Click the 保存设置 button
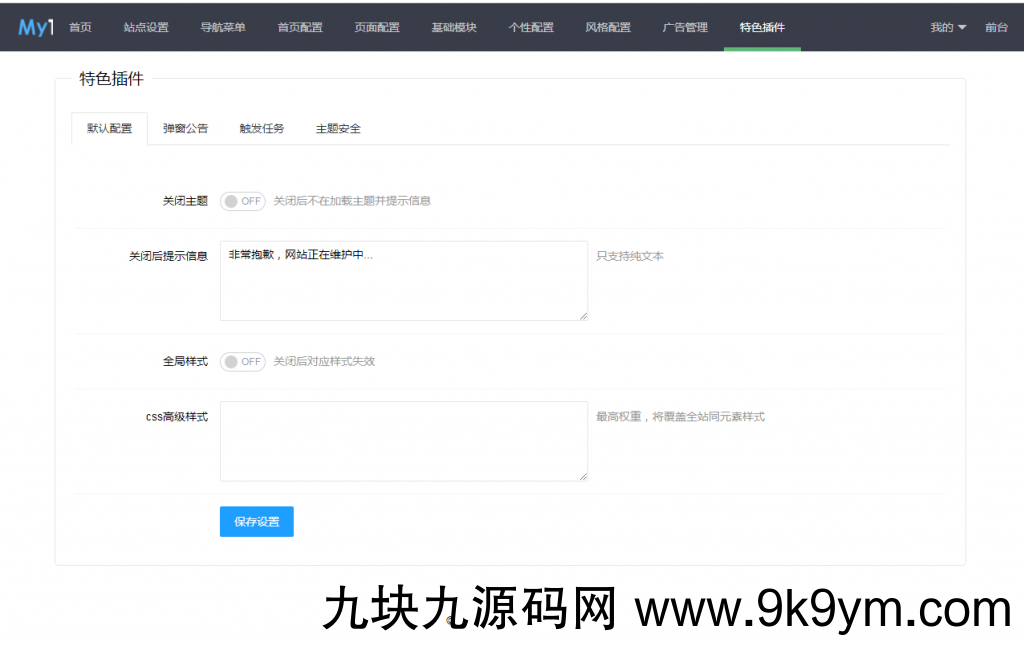The image size is (1024, 646). (256, 522)
